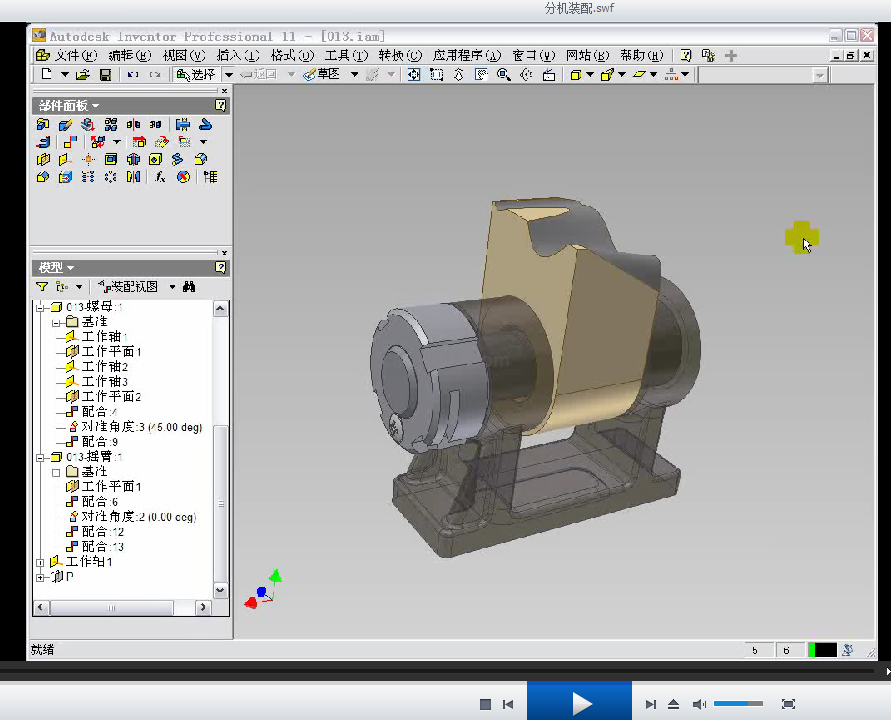
Task: Expand the 工作轴1 tree node
Action: 41,562
